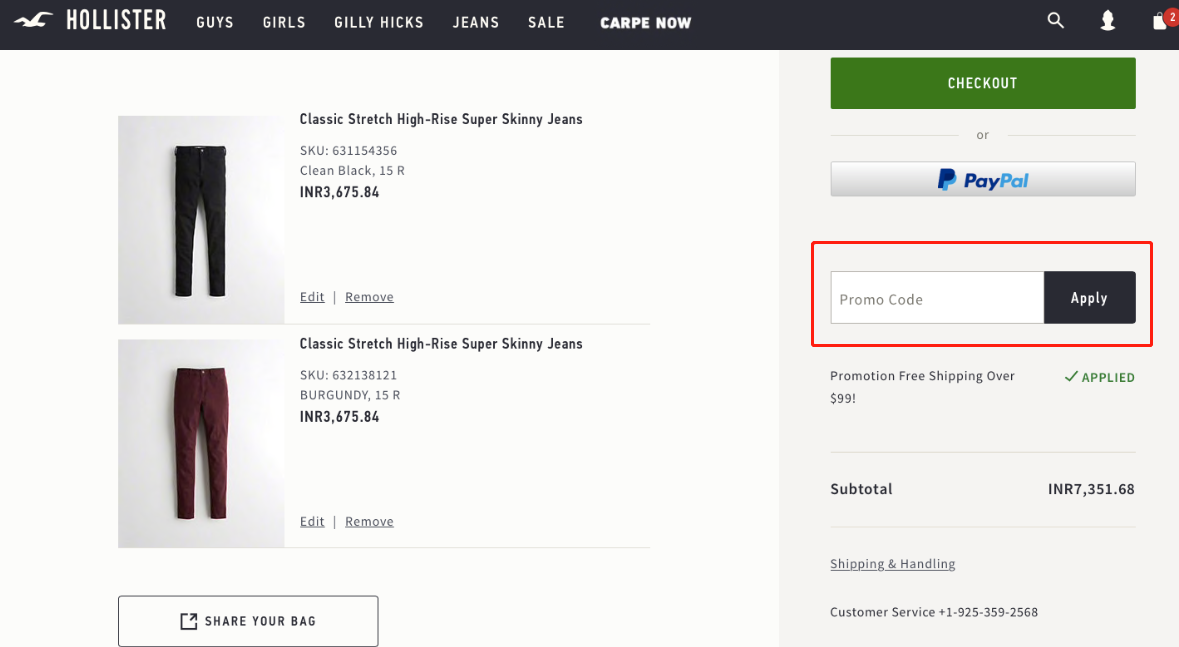Viewport: 1179px width, 647px height.
Task: Select the Subtotal amount INR7,351.68
Action: tap(1091, 489)
